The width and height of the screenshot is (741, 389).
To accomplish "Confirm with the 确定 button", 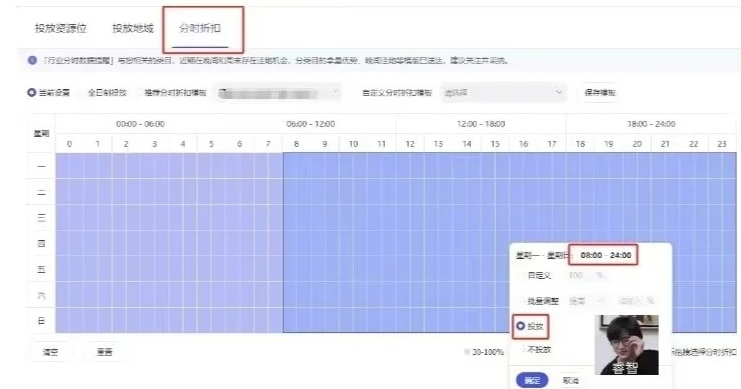I will (532, 380).
